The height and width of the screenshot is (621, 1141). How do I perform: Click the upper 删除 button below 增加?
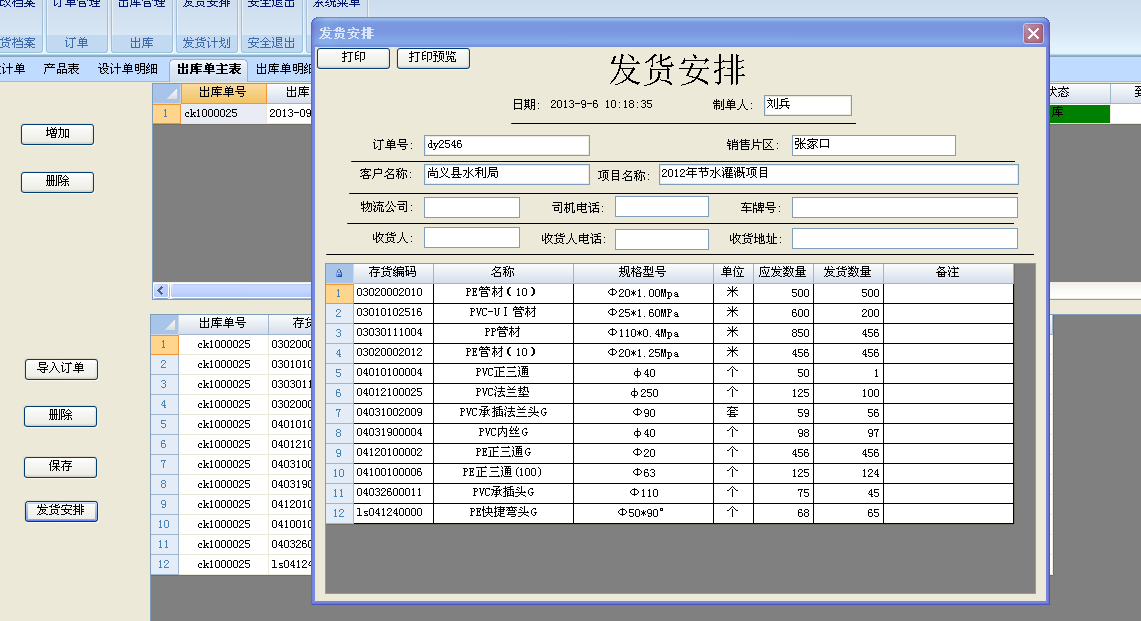[x=57, y=182]
